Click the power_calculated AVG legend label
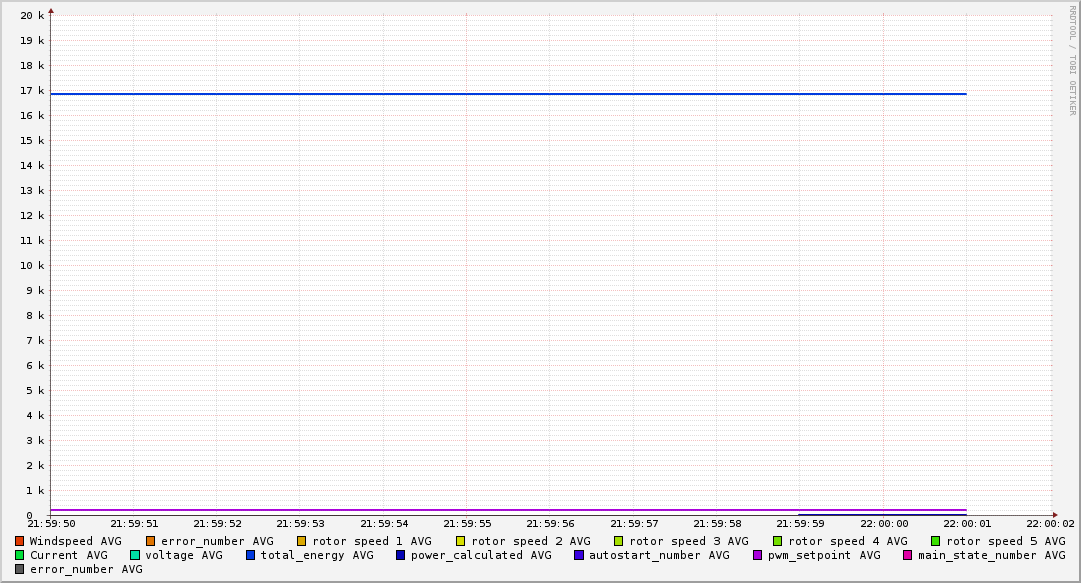Screen dimensions: 1081x583 click(x=480, y=555)
